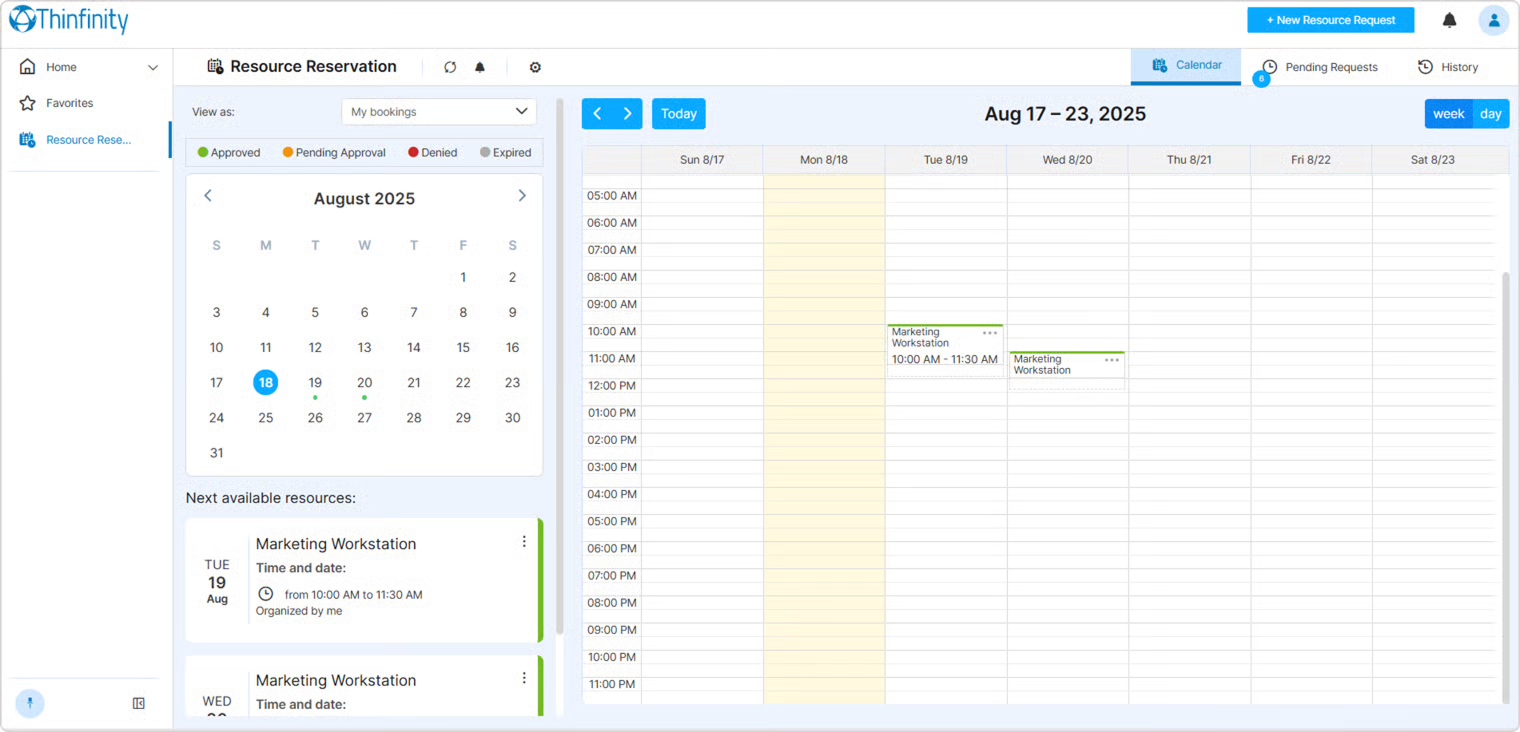The image size is (1520, 732).
Task: Click the refresh icon beside Resource Reservation
Action: coord(450,67)
